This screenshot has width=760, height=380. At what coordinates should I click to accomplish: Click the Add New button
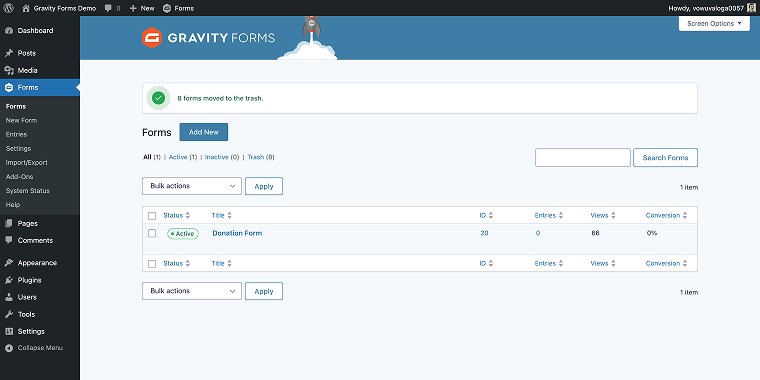(x=204, y=132)
